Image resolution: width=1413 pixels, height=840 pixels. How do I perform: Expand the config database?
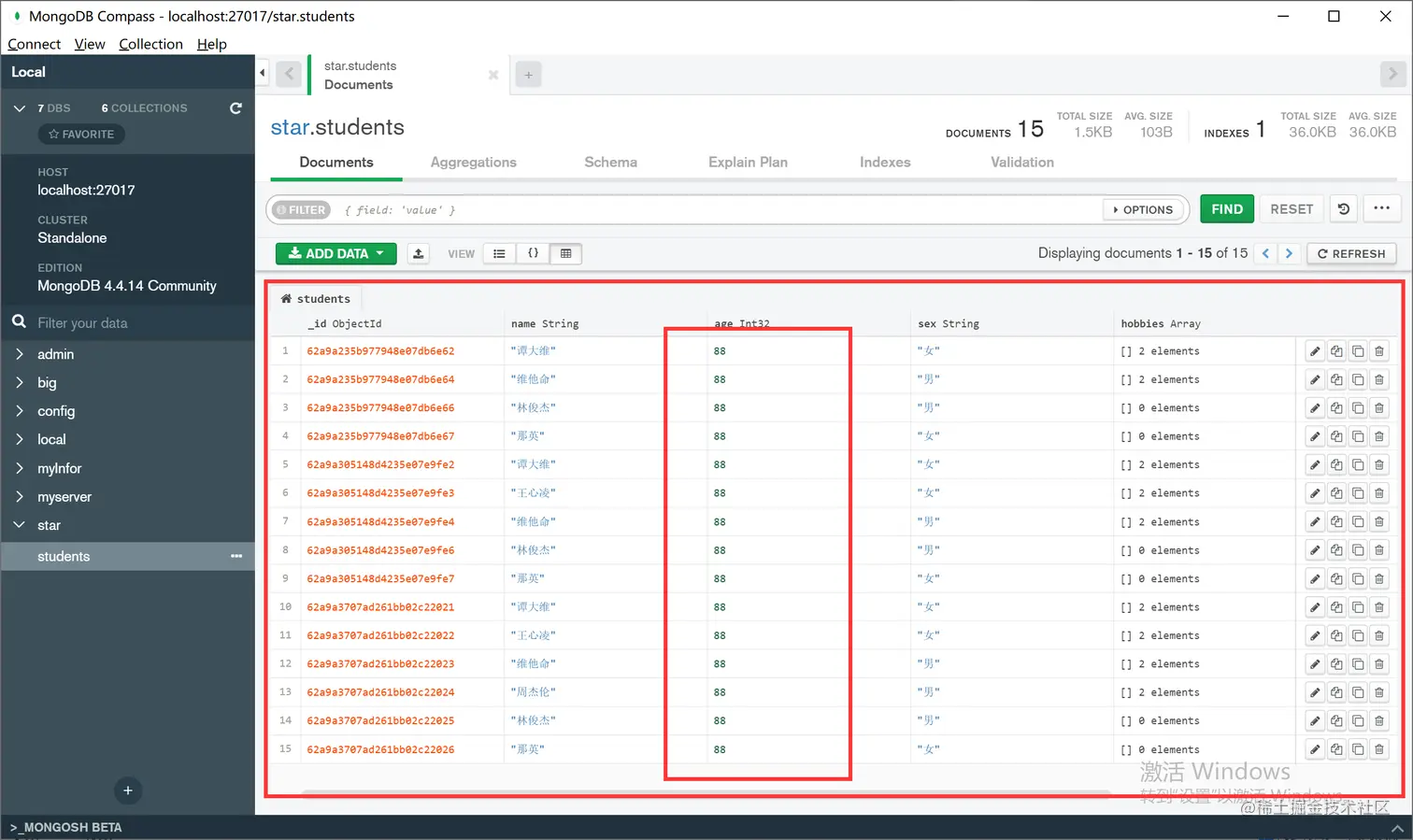point(19,411)
